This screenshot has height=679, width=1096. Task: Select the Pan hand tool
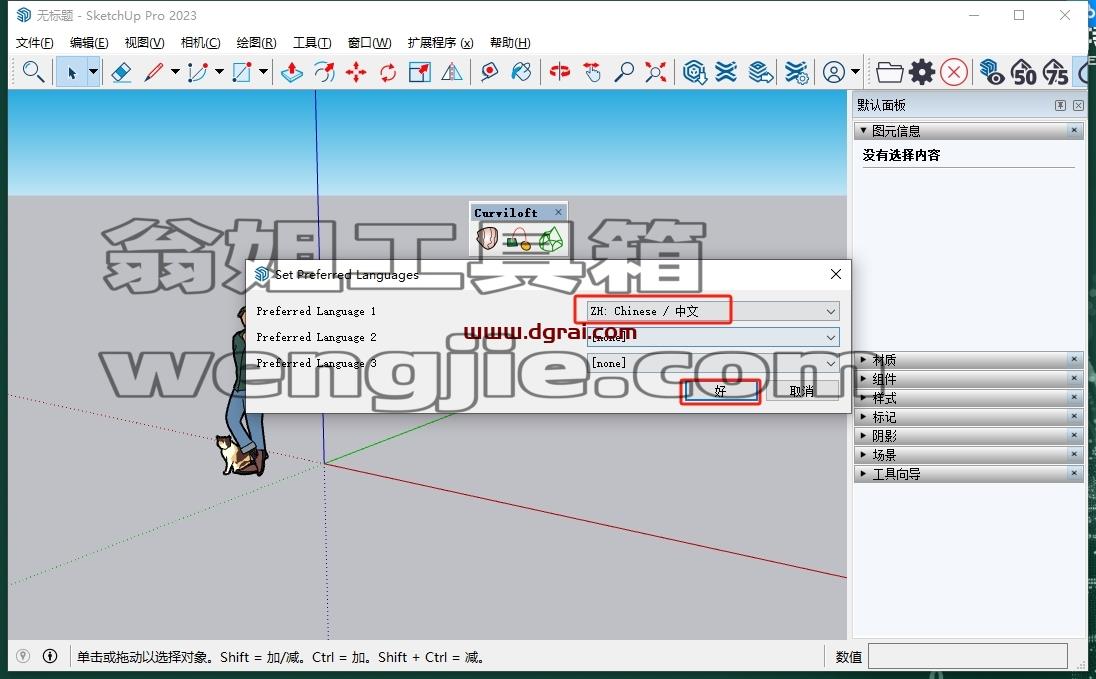(592, 72)
